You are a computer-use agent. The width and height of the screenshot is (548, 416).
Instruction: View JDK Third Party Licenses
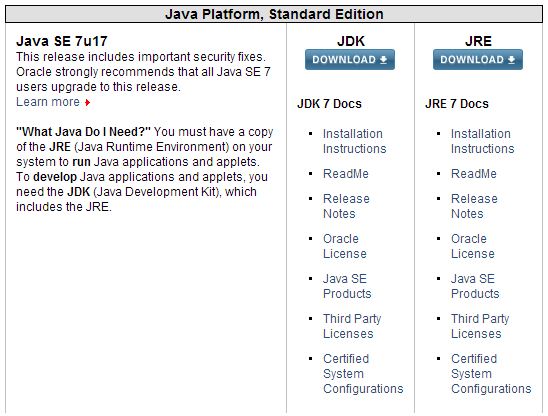pyautogui.click(x=352, y=326)
